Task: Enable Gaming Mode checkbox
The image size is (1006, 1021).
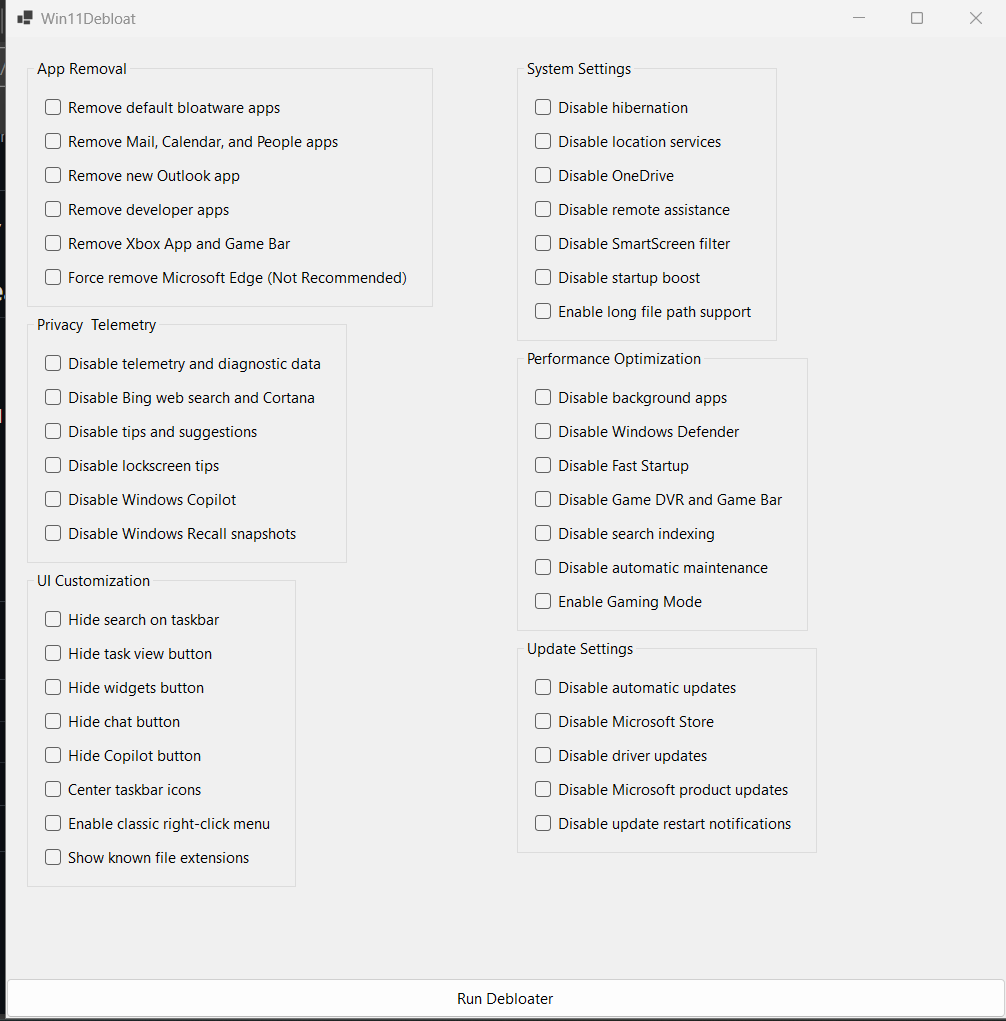Action: pyautogui.click(x=542, y=601)
